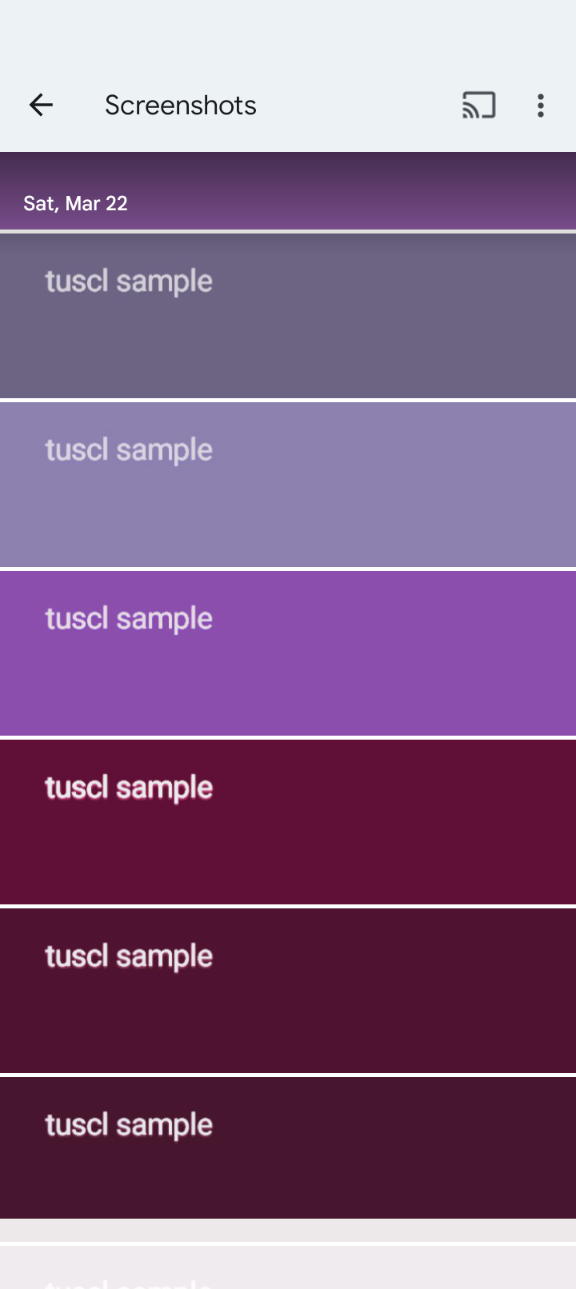
Task: Open the slate gray-purple screenshot thumbnail
Action: pyautogui.click(x=288, y=315)
